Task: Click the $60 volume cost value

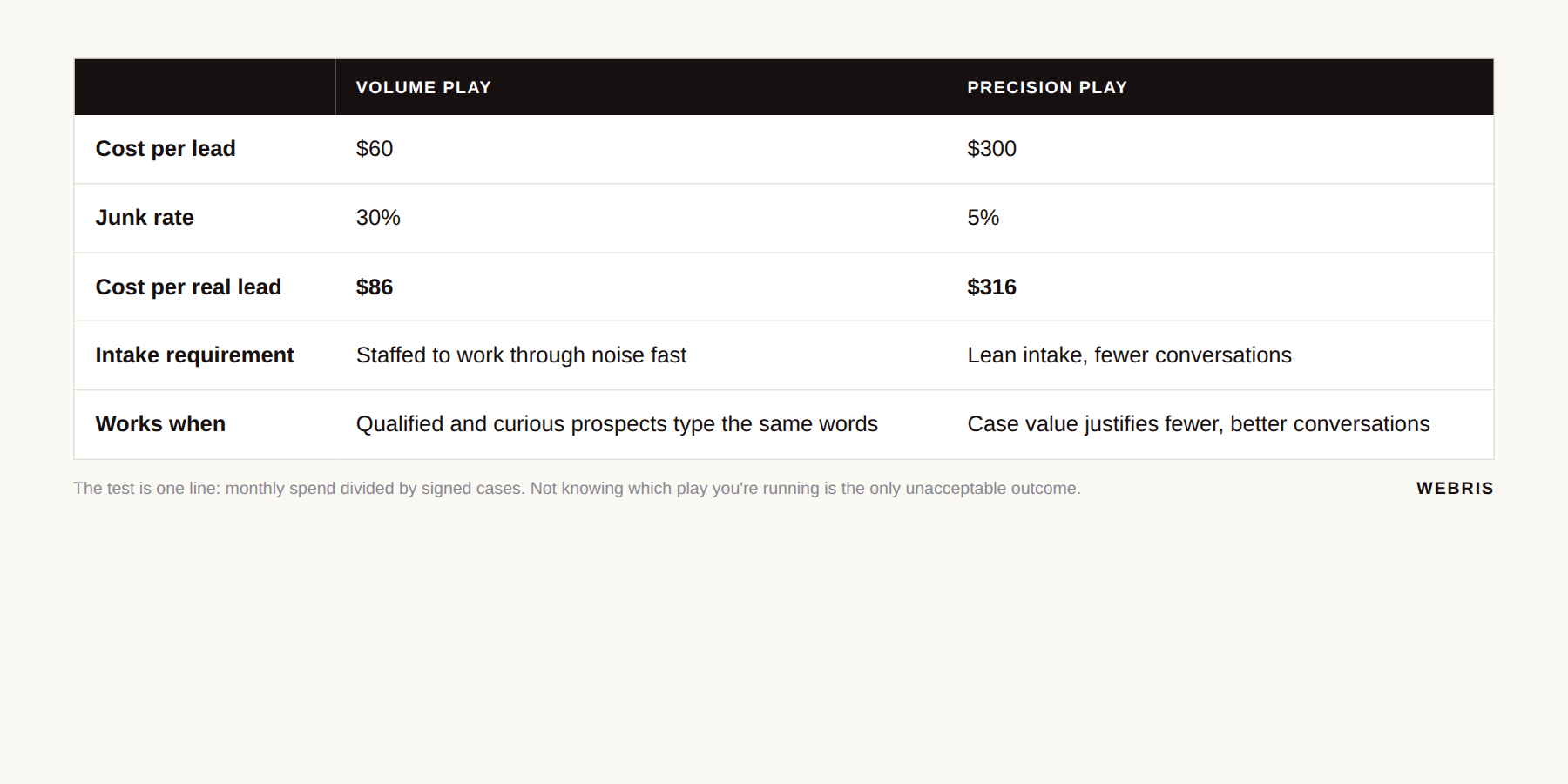Action: coord(375,149)
